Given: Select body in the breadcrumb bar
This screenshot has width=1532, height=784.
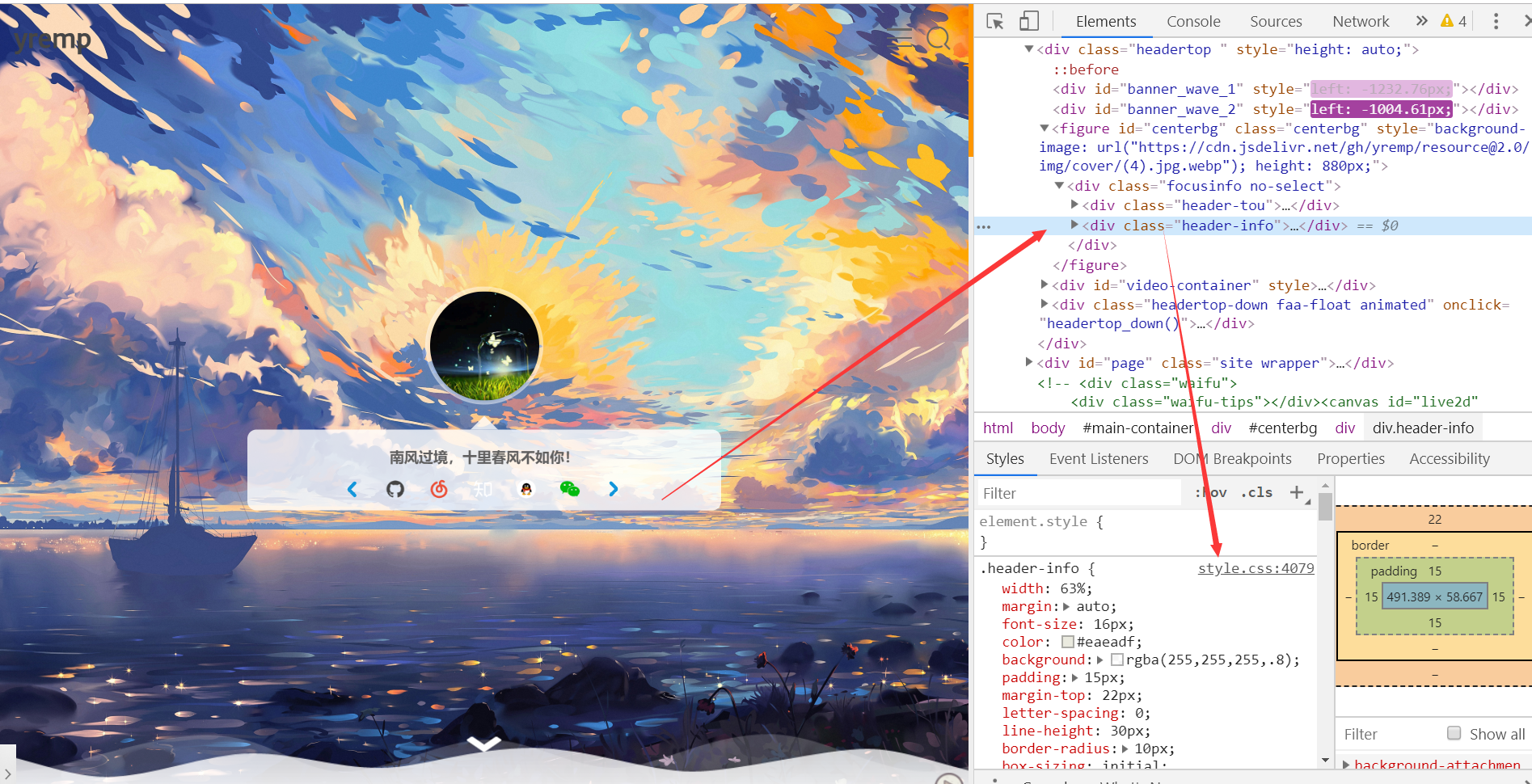Looking at the screenshot, I should pyautogui.click(x=1048, y=428).
